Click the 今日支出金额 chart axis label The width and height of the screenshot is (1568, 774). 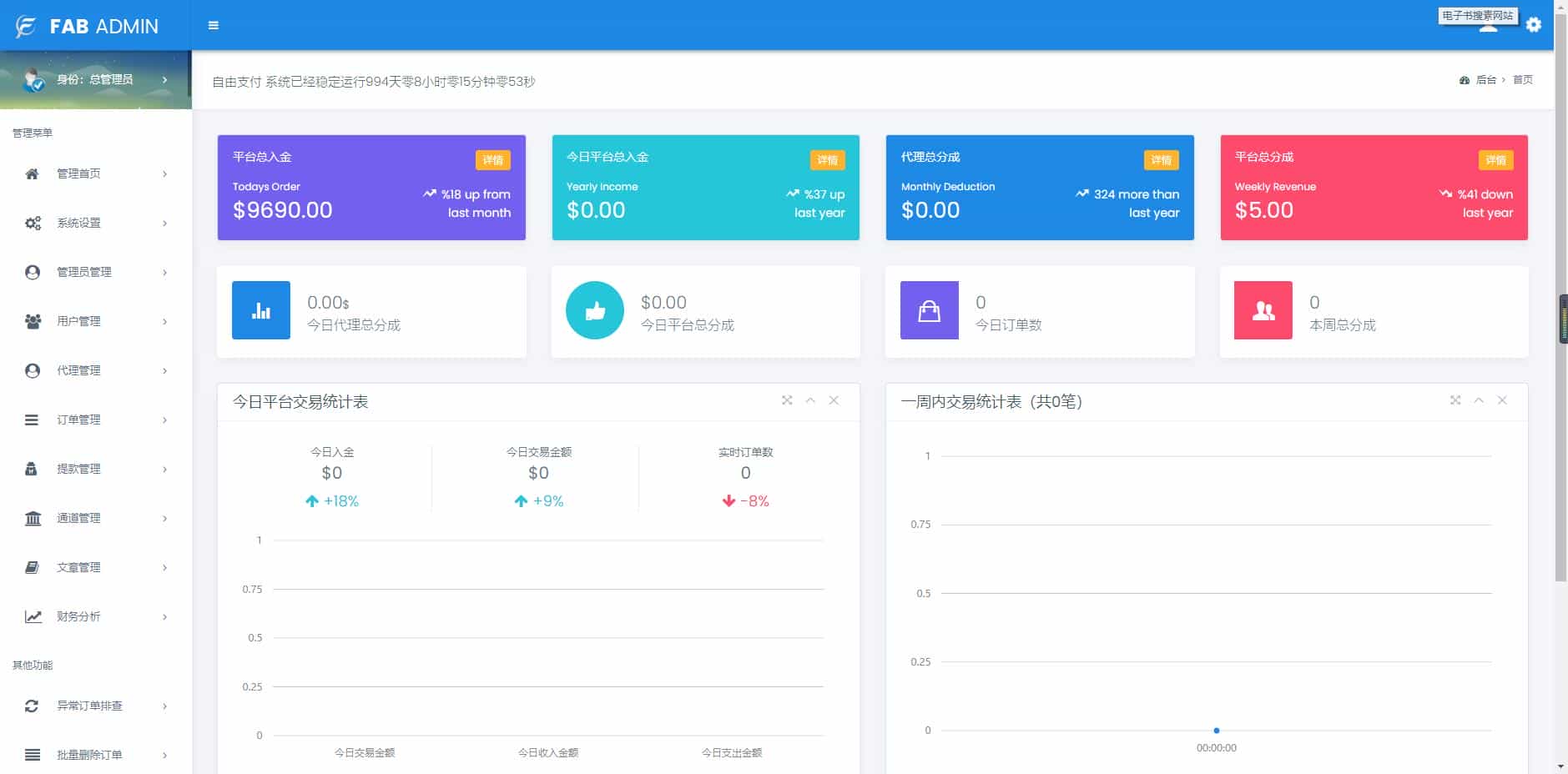(x=732, y=752)
